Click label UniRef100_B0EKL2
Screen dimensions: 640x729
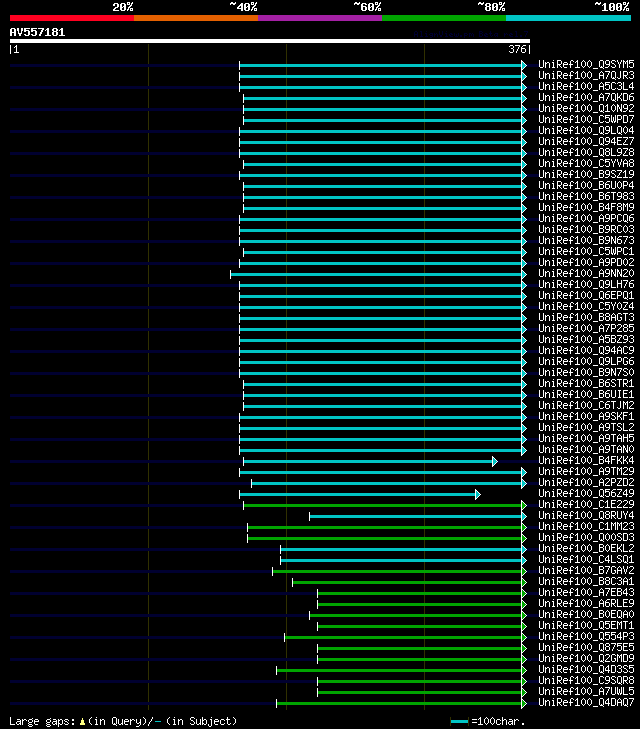586,549
